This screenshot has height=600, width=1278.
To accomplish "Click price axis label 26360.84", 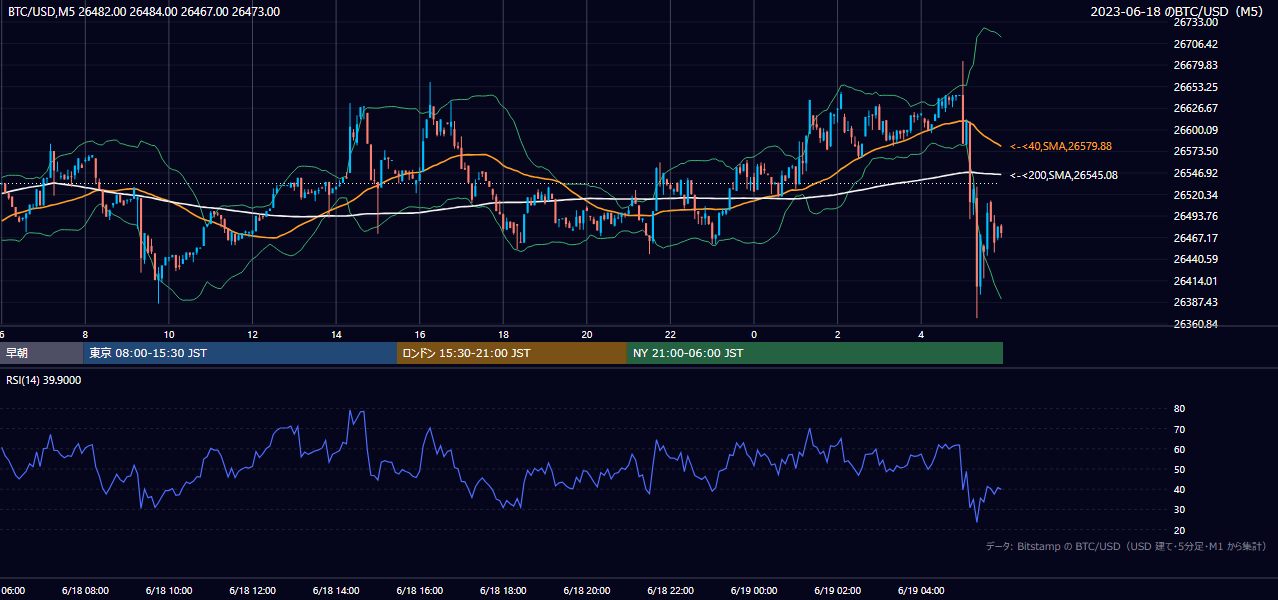I will click(x=1195, y=324).
